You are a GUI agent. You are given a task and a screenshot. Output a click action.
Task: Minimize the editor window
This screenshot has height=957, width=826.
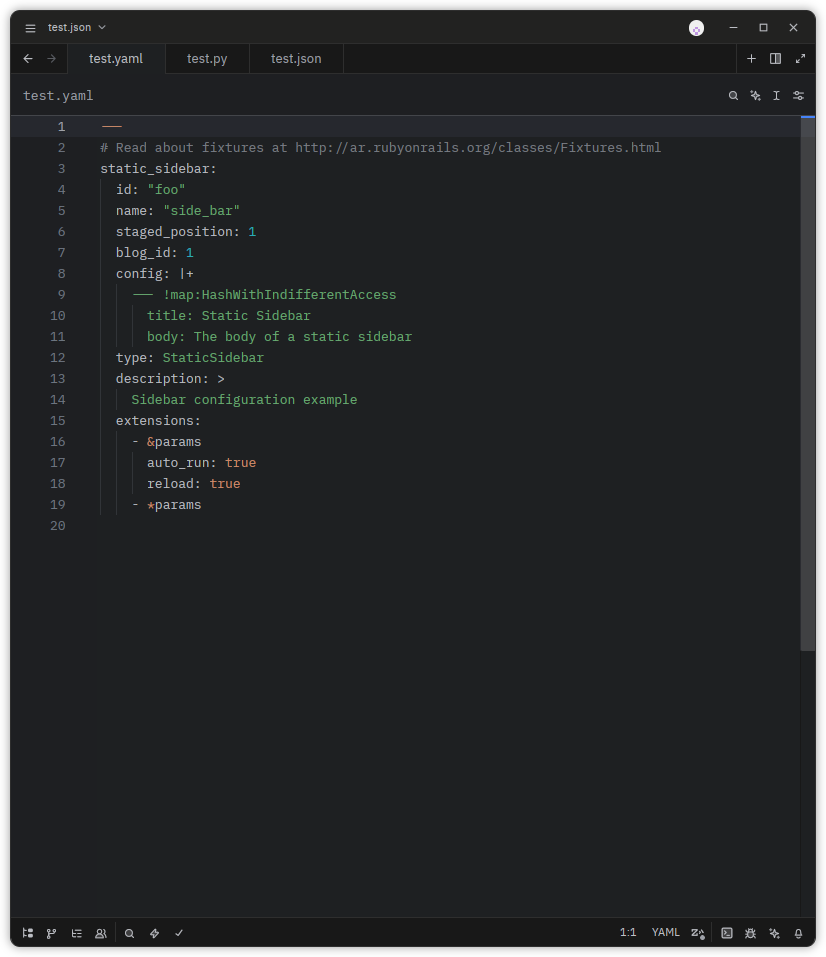coord(733,28)
